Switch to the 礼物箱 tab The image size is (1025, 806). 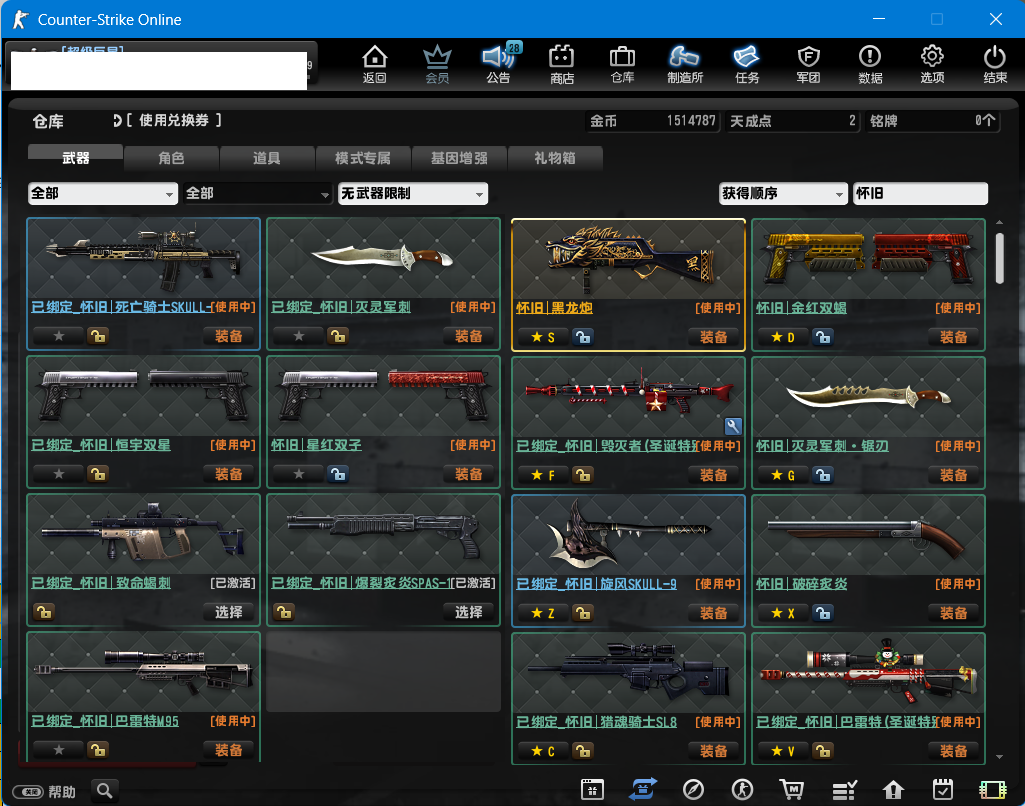(555, 158)
